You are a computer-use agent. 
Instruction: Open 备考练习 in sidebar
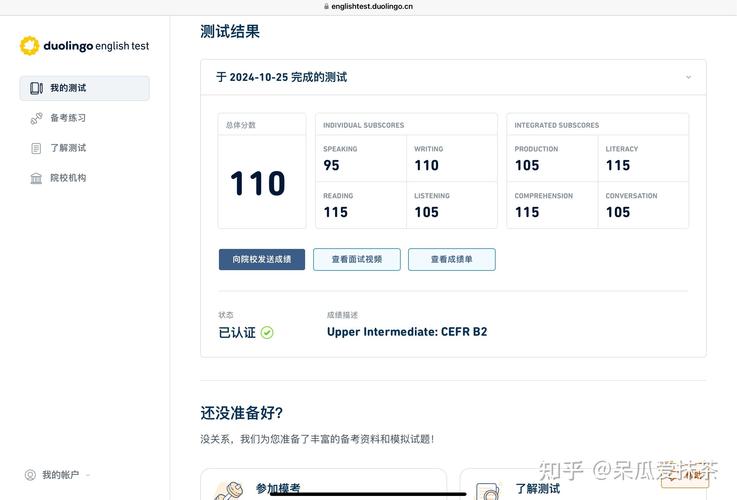[x=68, y=118]
